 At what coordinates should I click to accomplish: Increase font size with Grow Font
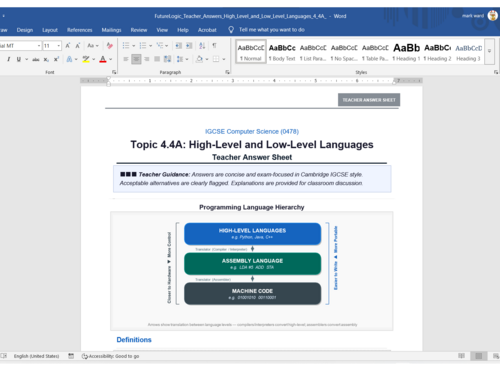click(68, 46)
